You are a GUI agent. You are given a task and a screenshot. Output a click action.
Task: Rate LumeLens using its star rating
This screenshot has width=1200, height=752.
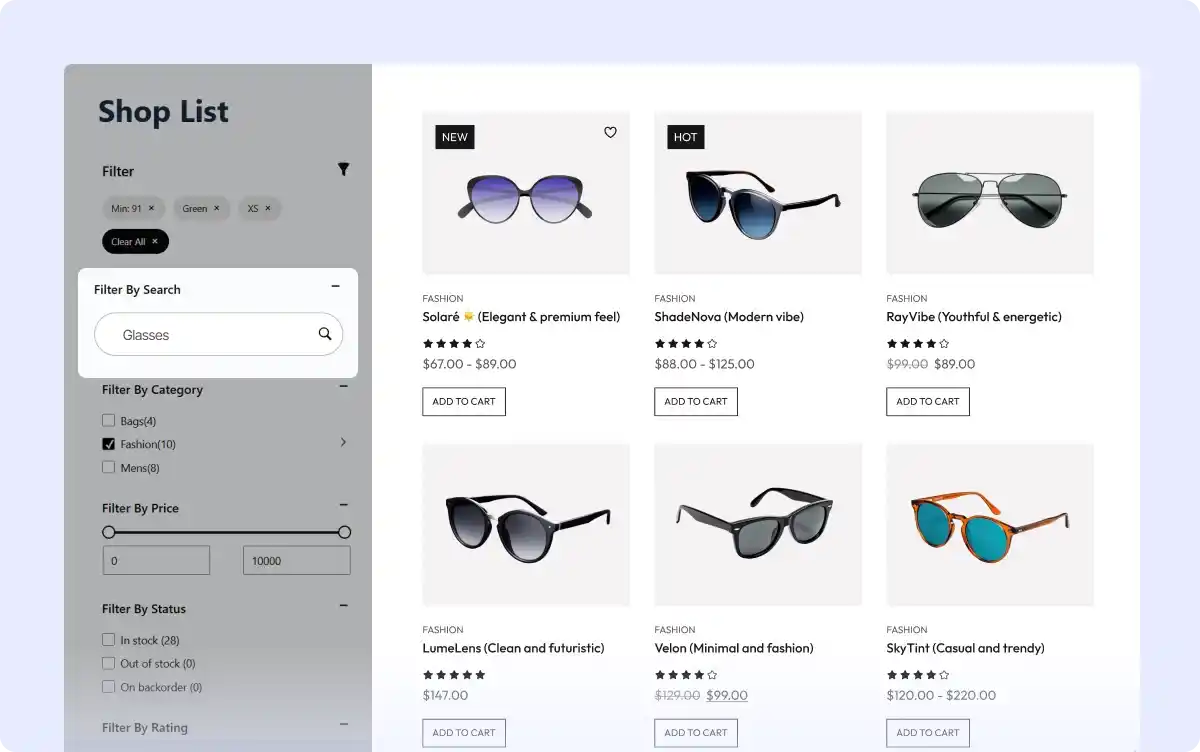pyautogui.click(x=454, y=675)
